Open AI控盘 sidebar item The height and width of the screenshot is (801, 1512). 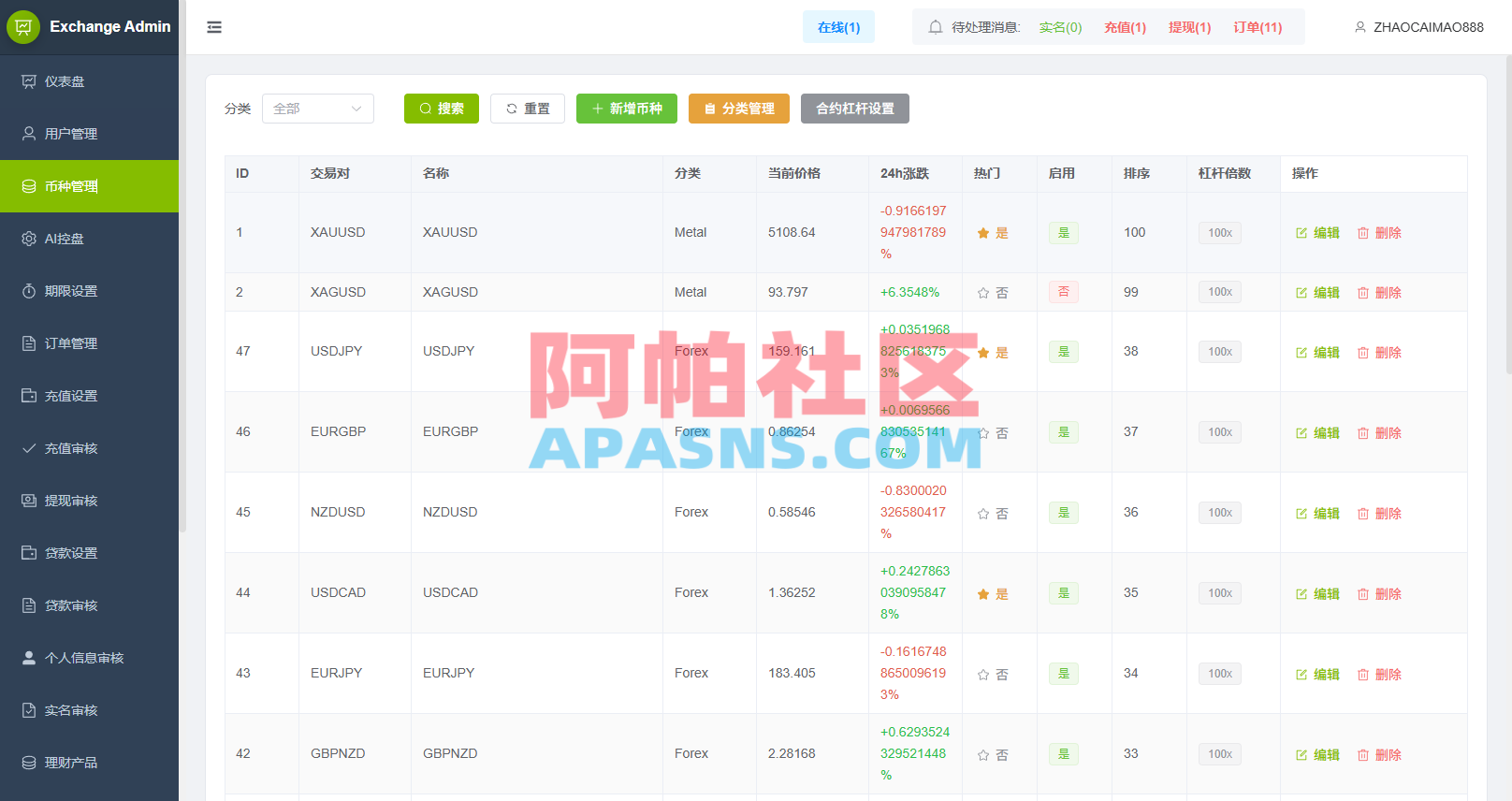coord(89,239)
